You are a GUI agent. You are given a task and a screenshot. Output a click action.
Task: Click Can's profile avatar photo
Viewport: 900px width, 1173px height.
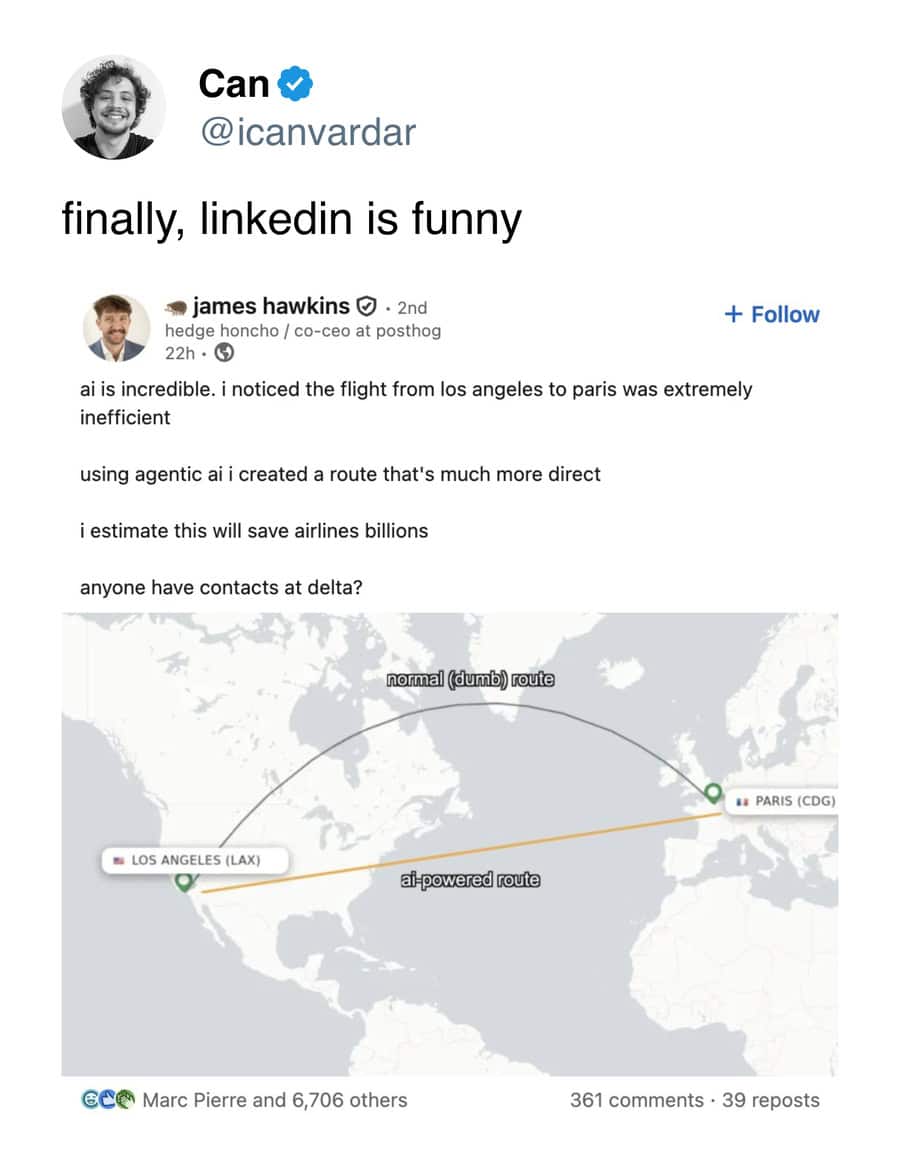pyautogui.click(x=113, y=107)
